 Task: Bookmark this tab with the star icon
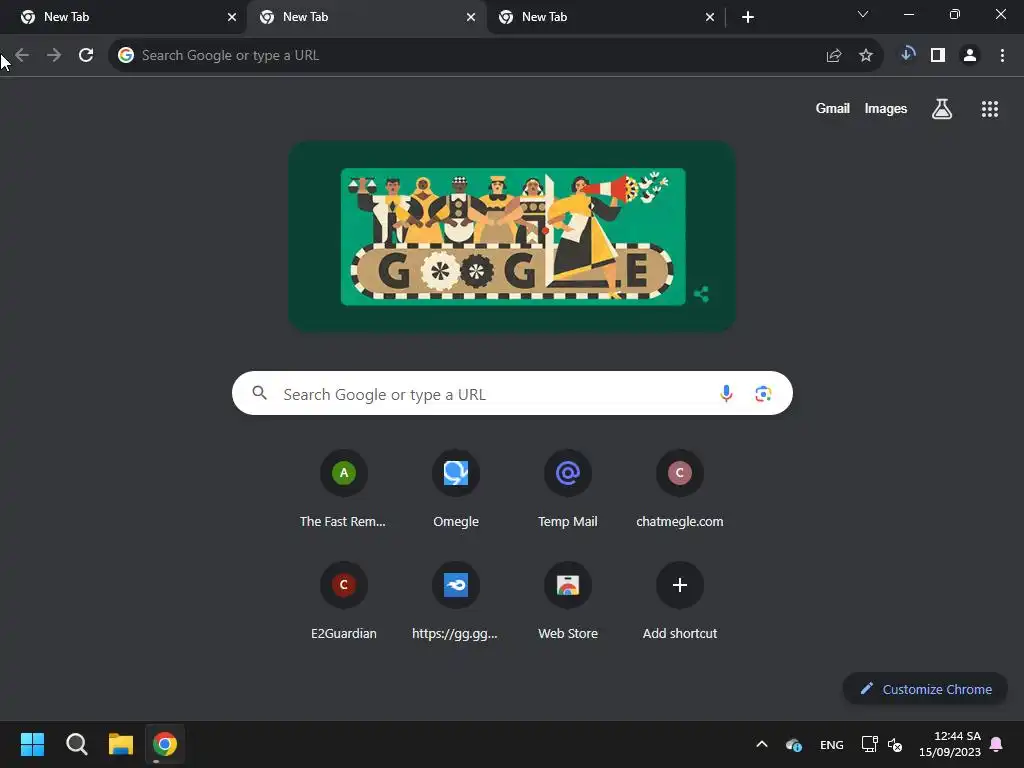(x=865, y=56)
